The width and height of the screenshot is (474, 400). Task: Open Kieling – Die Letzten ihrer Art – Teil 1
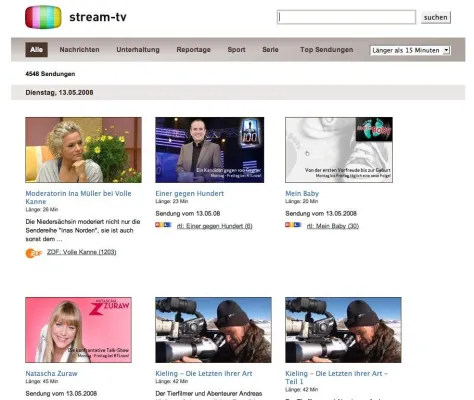click(336, 377)
